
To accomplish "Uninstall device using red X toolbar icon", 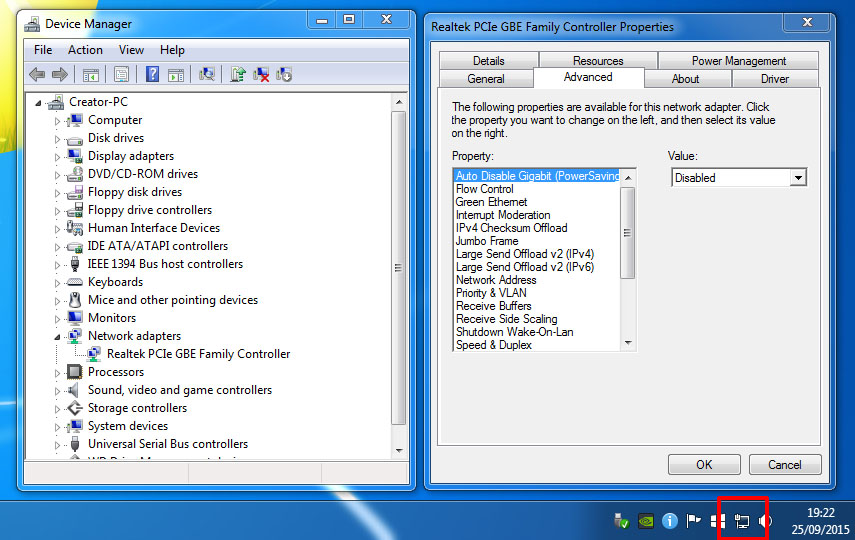I will 261,75.
